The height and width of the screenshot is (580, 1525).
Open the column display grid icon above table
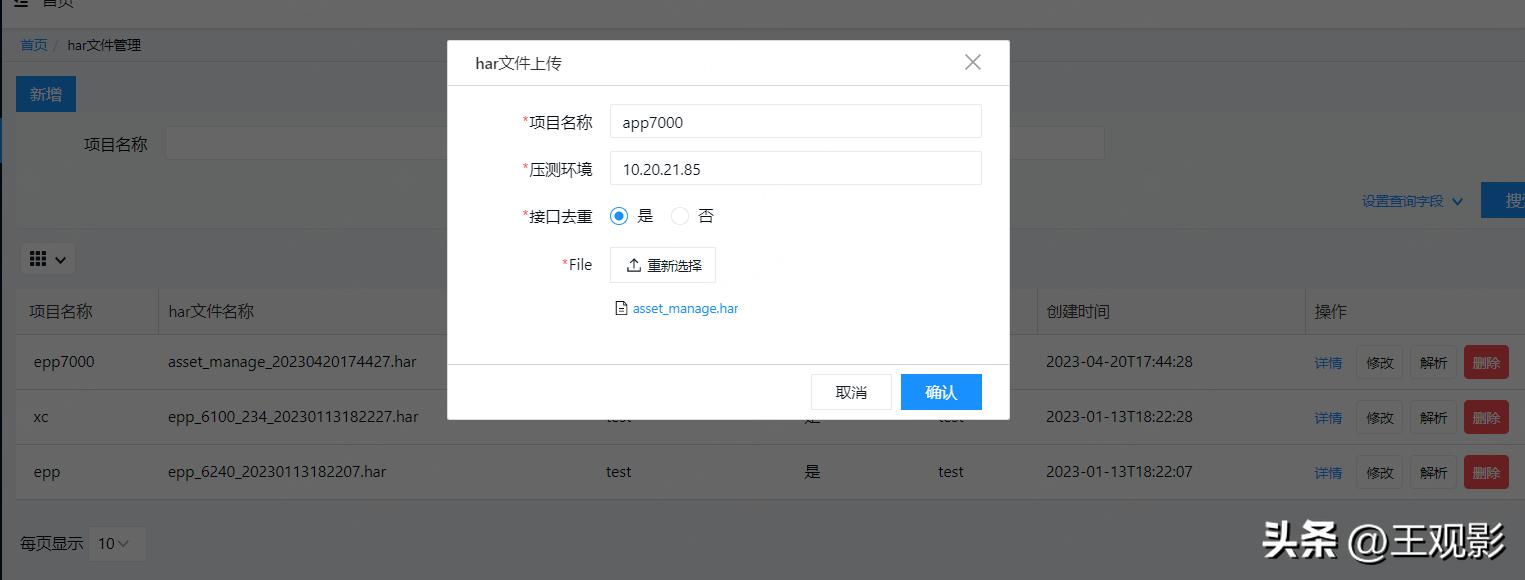(40, 258)
